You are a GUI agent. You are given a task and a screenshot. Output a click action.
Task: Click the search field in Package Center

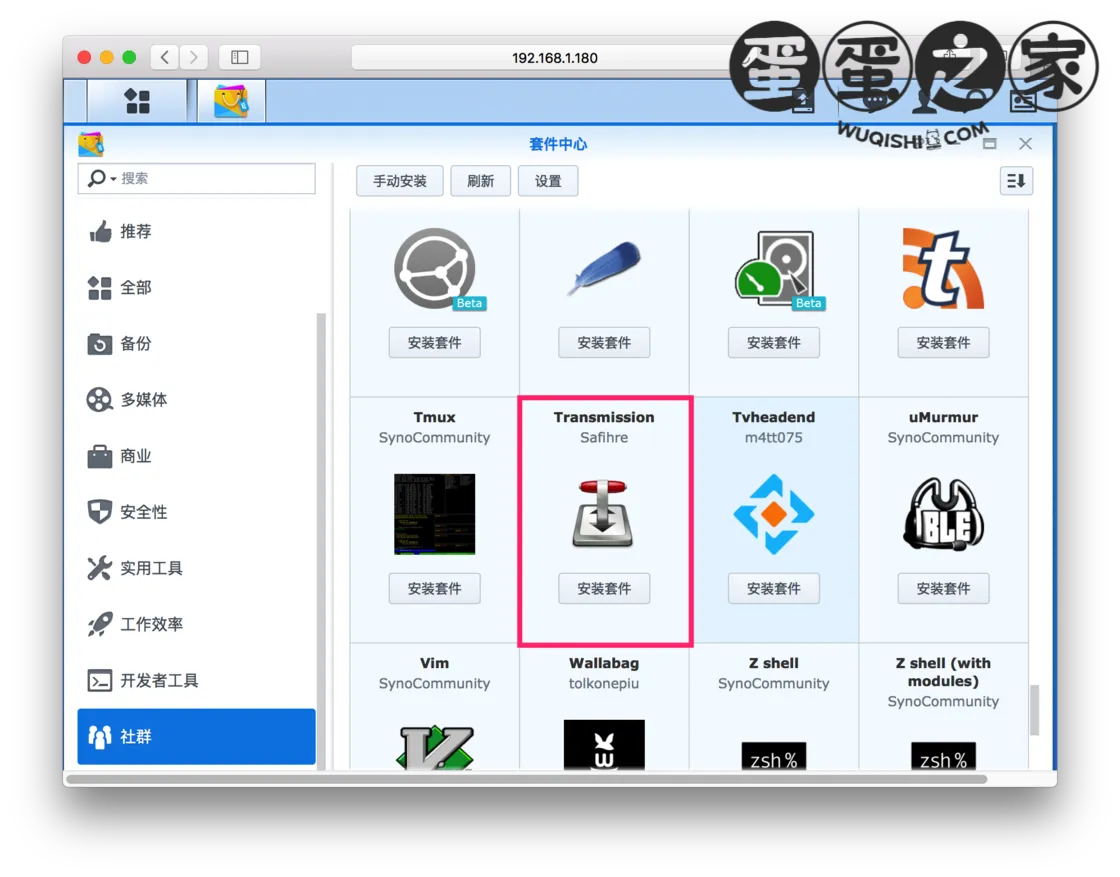click(x=196, y=179)
